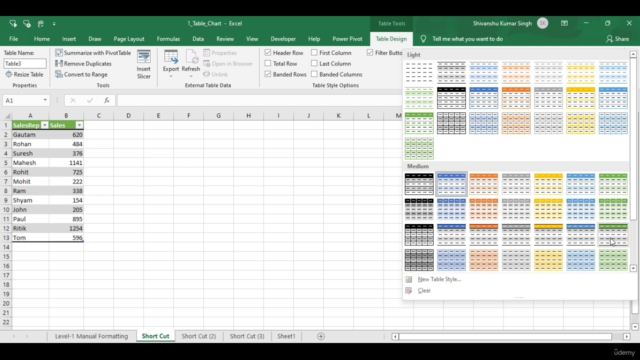
Task: Click the Tell me lightbulb icon
Action: tap(423, 39)
